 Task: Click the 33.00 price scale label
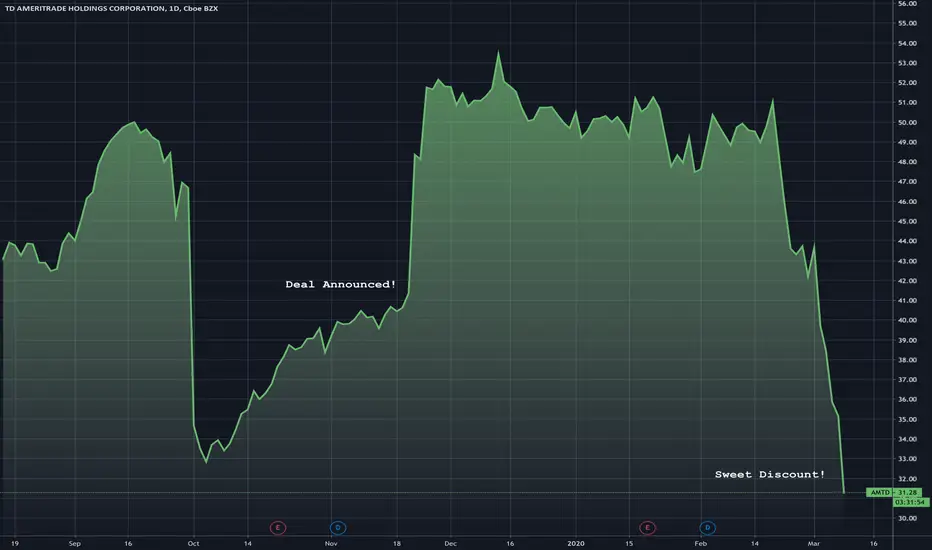coord(907,459)
